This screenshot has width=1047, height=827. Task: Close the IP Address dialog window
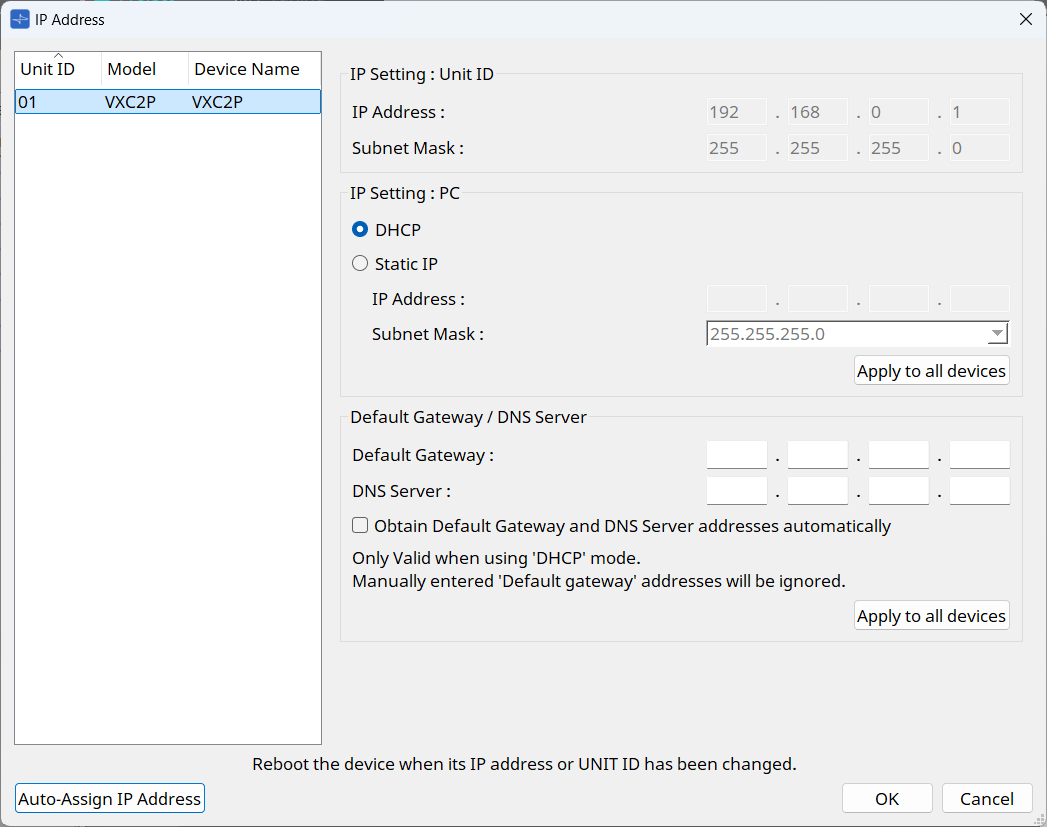[x=1025, y=19]
